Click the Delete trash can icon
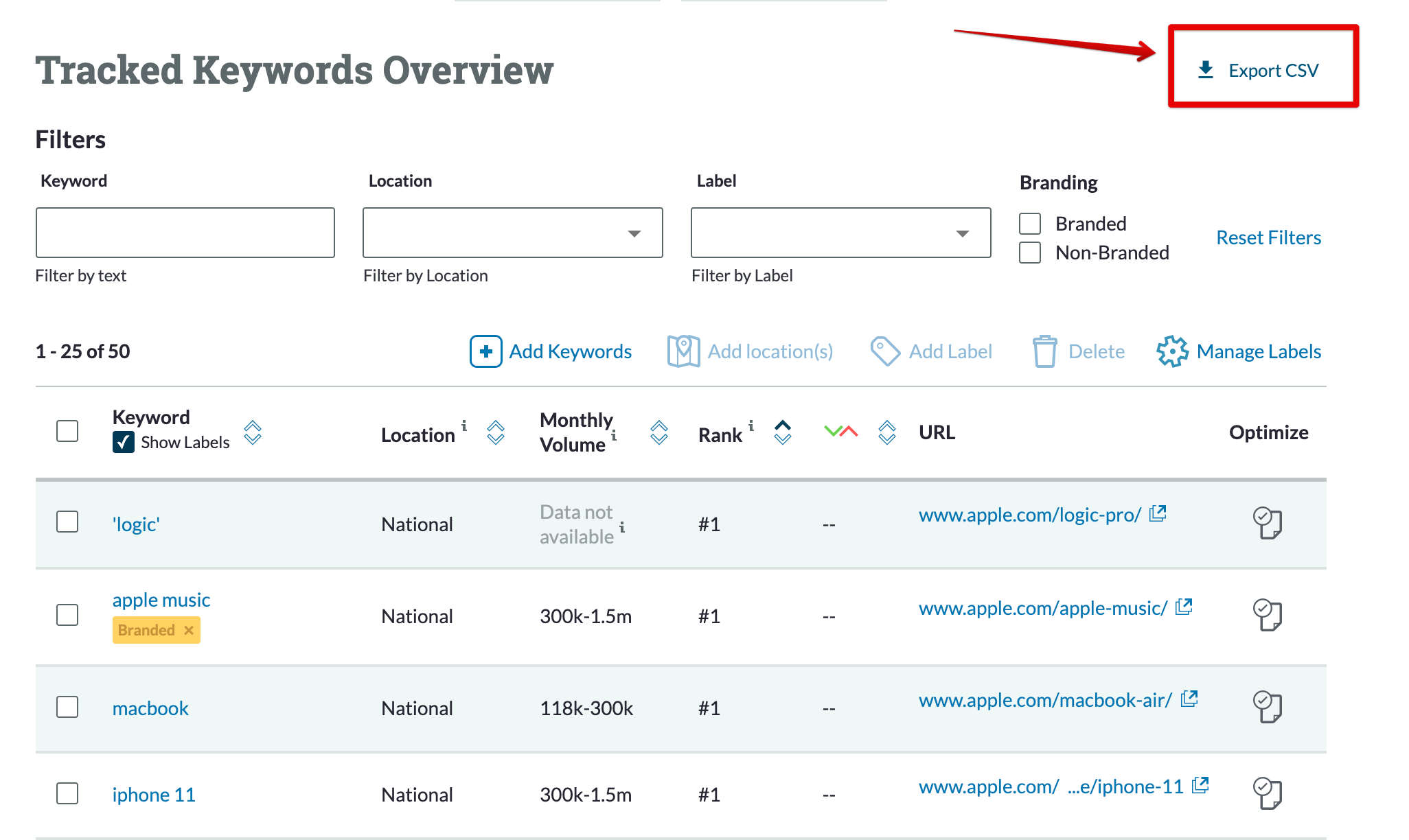The width and height of the screenshot is (1409, 840). click(x=1044, y=351)
